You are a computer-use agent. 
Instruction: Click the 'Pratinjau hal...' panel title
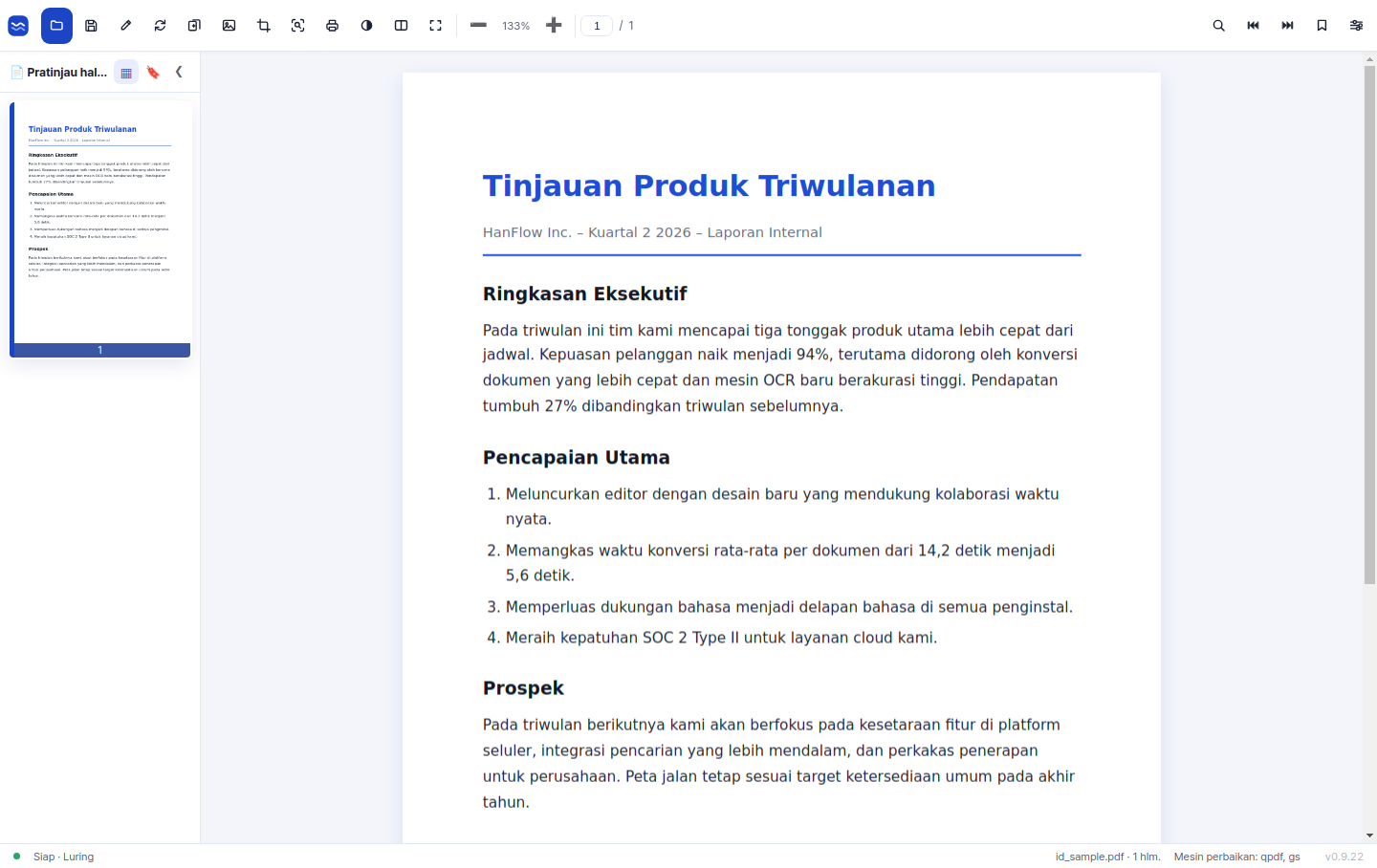(x=67, y=73)
